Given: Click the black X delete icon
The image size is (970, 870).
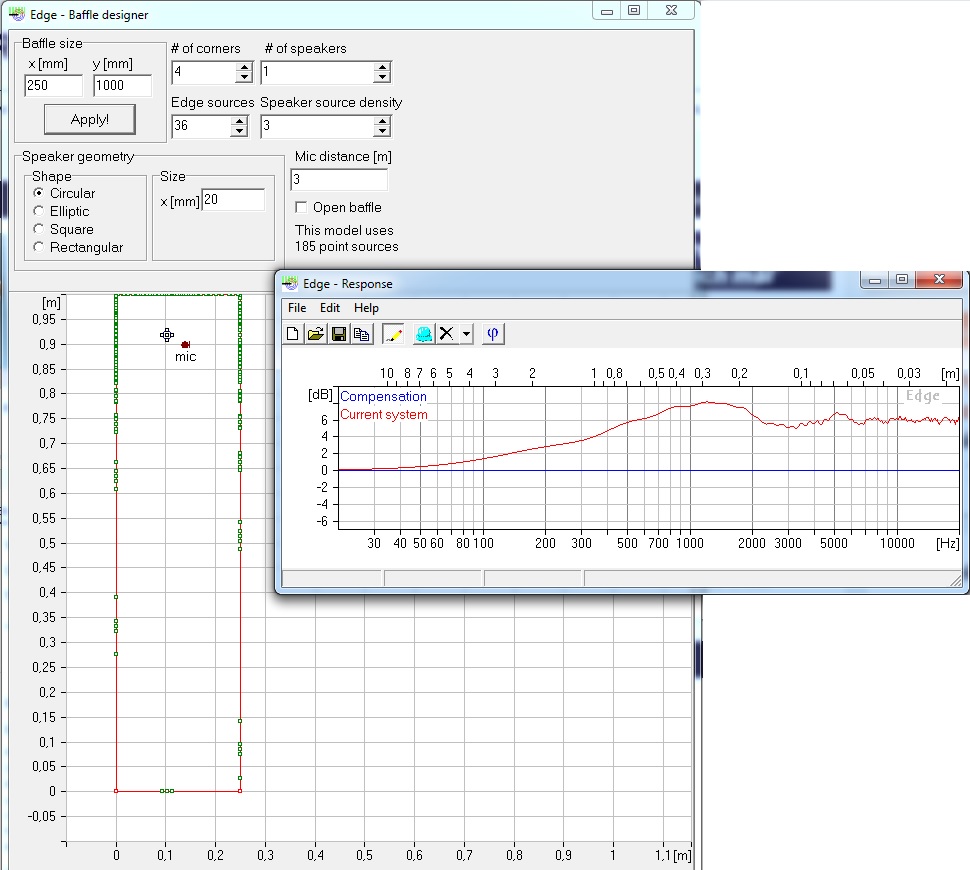Looking at the screenshot, I should [x=447, y=335].
